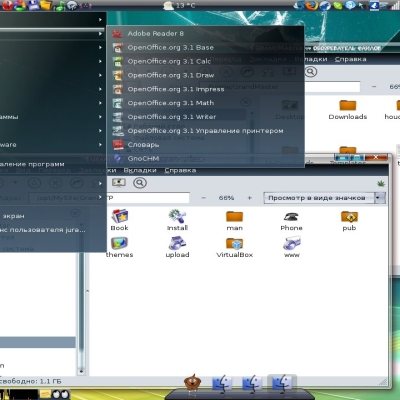Expand the submenu arrow beside 'ware'
400x400 pixels.
coord(100,145)
